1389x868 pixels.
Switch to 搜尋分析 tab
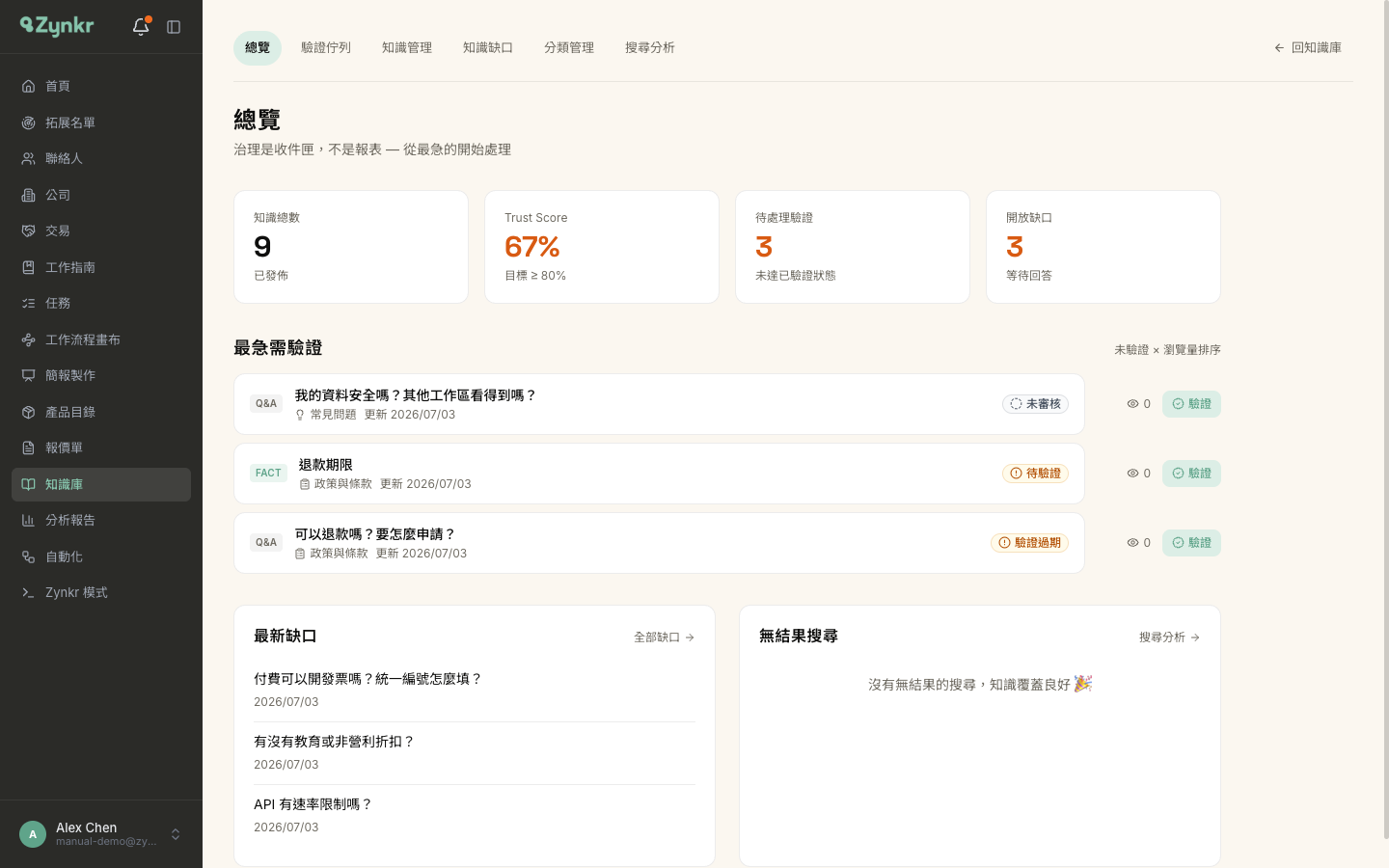point(650,47)
